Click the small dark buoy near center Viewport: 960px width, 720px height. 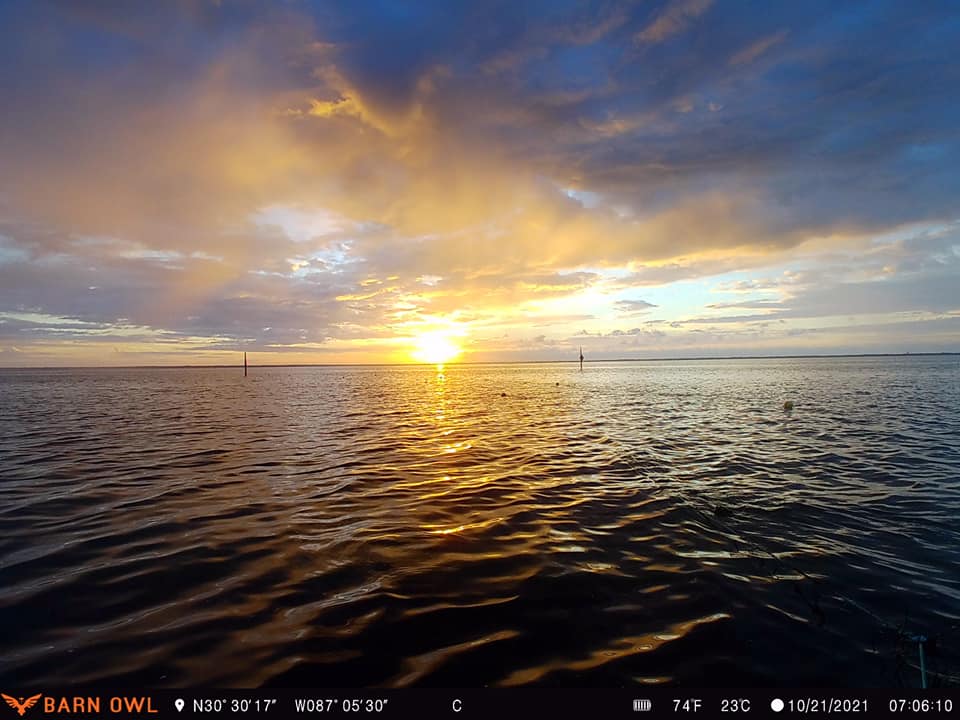(504, 393)
